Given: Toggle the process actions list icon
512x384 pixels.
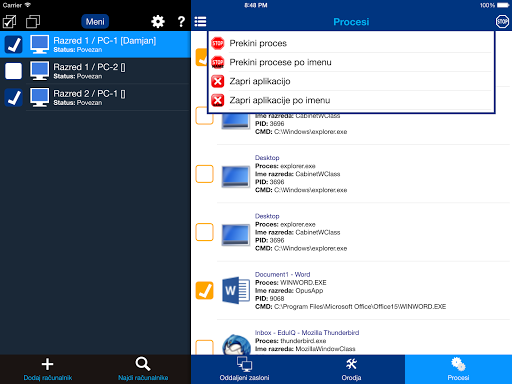Looking at the screenshot, I should [200, 22].
